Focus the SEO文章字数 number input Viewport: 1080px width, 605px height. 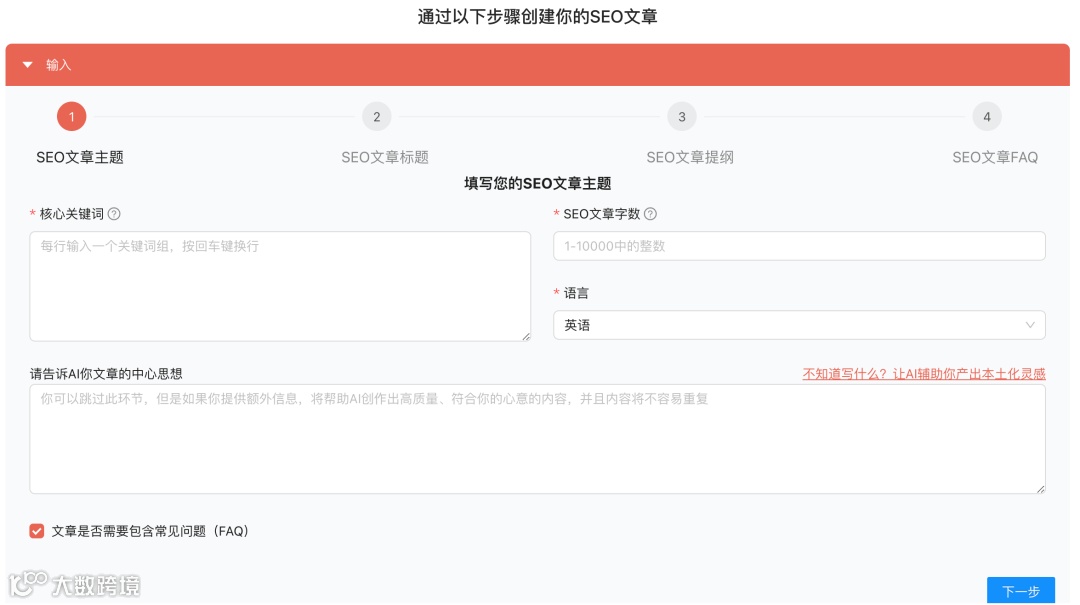coord(798,245)
